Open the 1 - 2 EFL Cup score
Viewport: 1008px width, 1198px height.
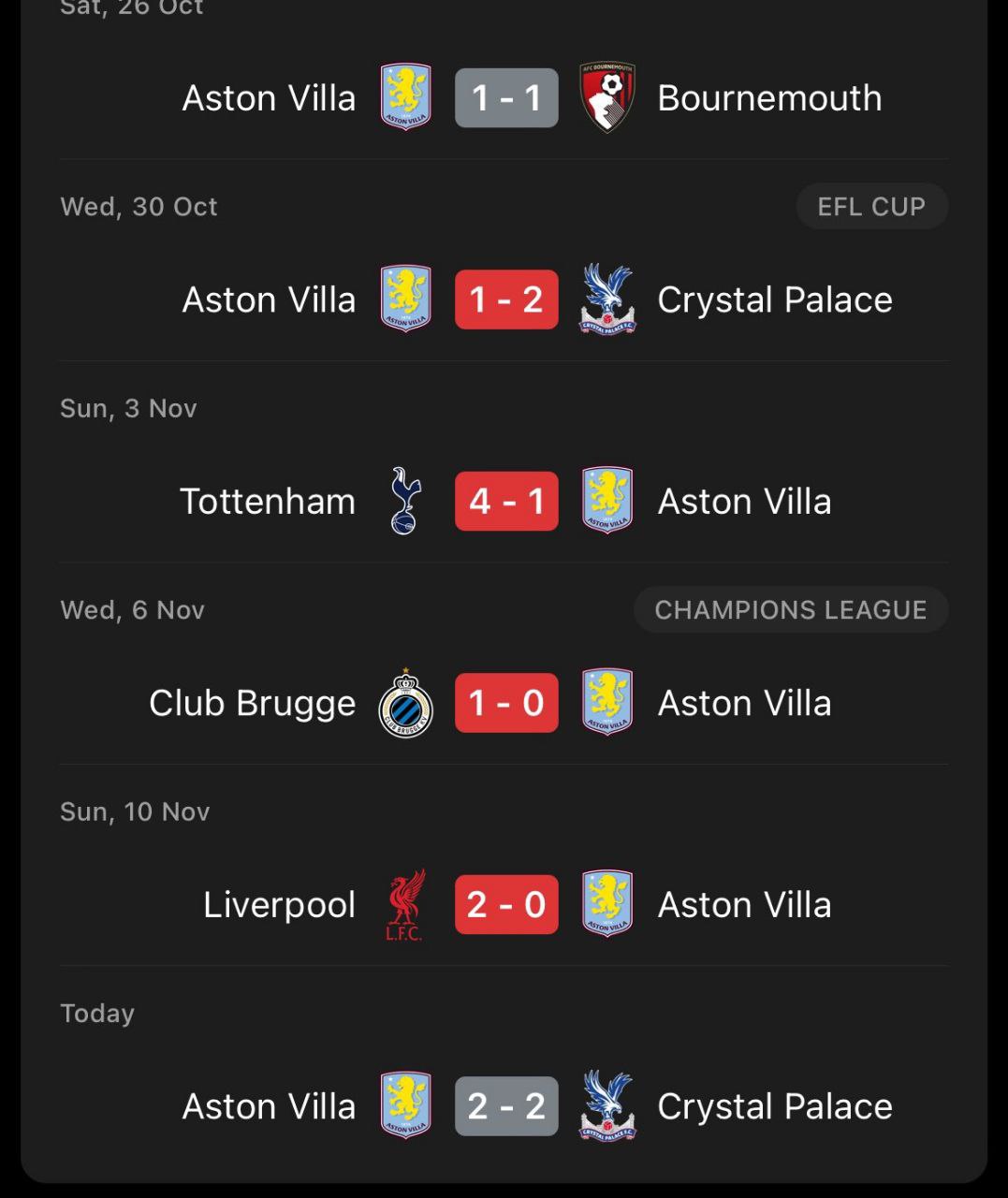point(506,299)
